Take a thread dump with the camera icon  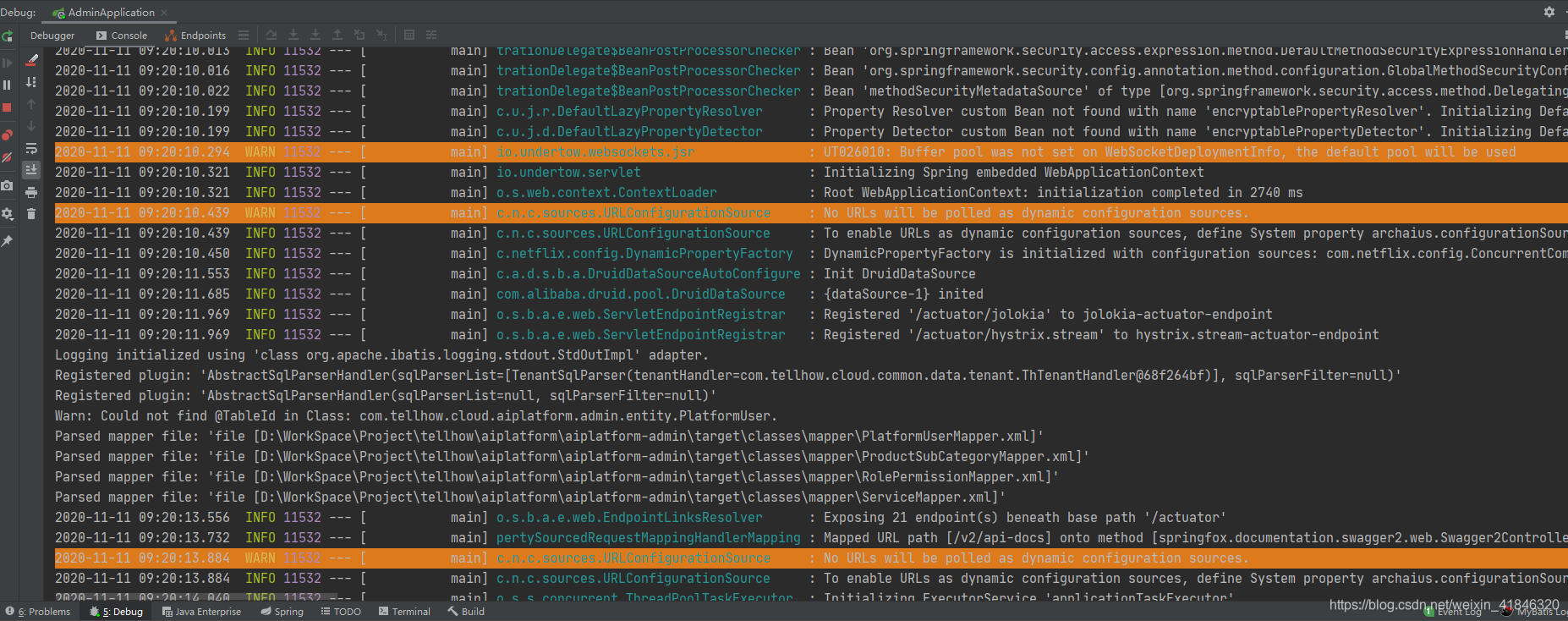[x=7, y=185]
